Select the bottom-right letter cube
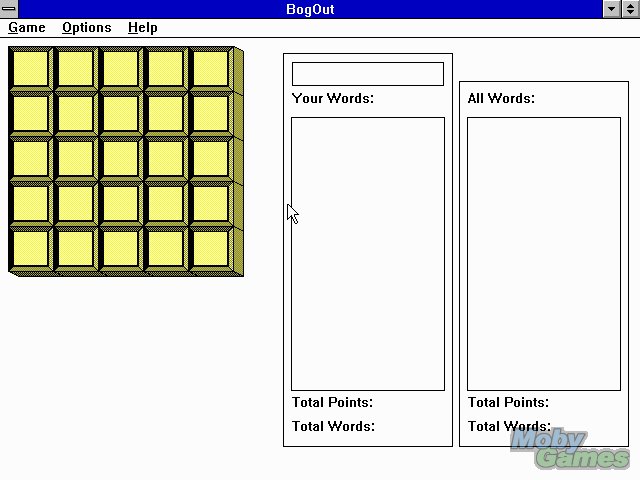This screenshot has height=480, width=640. (x=210, y=248)
